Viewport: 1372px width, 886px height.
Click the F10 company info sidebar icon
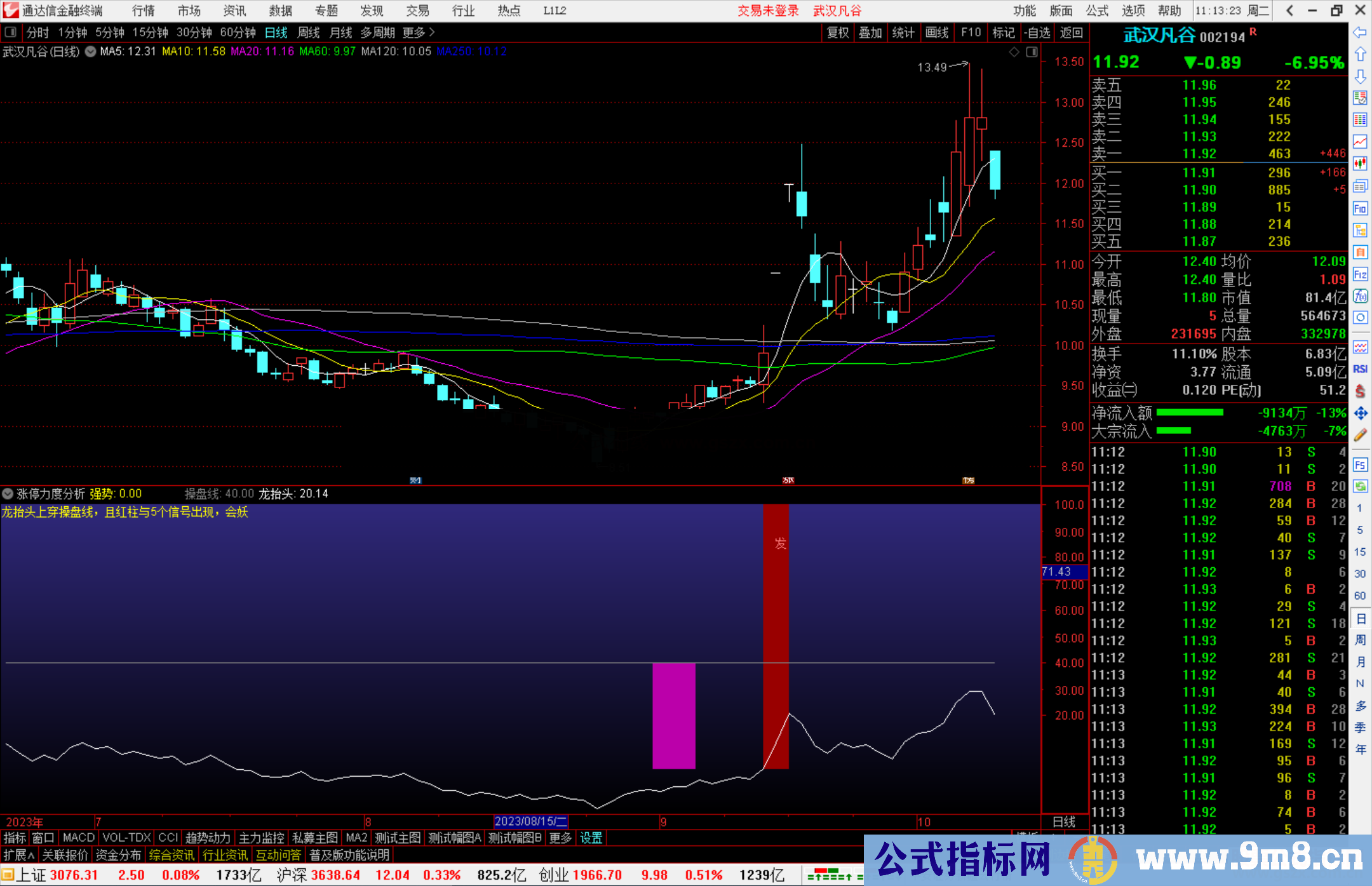pos(1360,208)
